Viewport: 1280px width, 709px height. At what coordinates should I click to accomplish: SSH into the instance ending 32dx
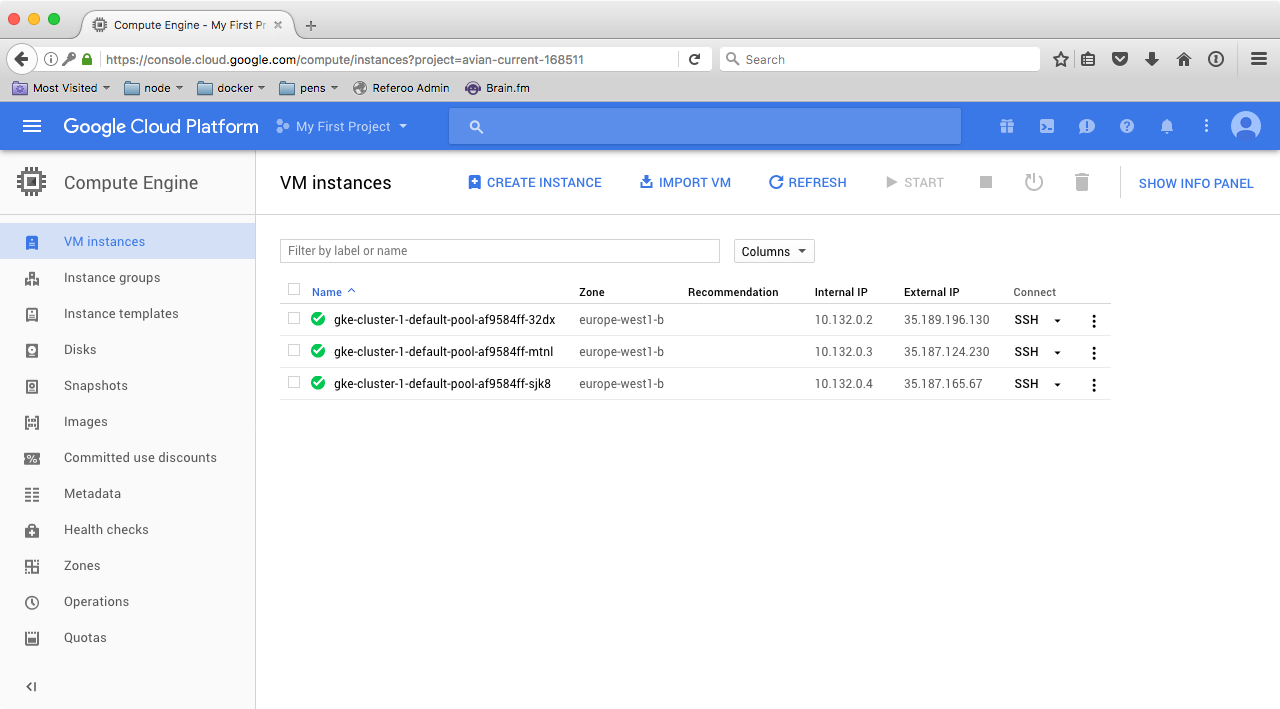point(1026,320)
